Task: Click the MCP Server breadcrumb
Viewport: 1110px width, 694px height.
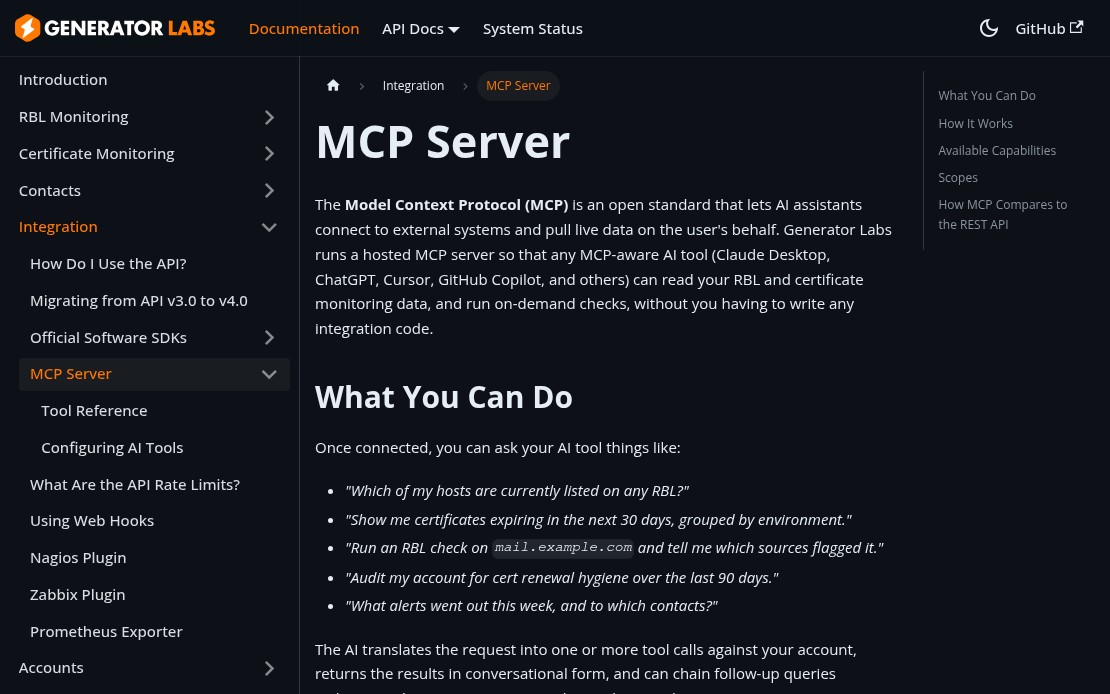Action: pos(518,86)
